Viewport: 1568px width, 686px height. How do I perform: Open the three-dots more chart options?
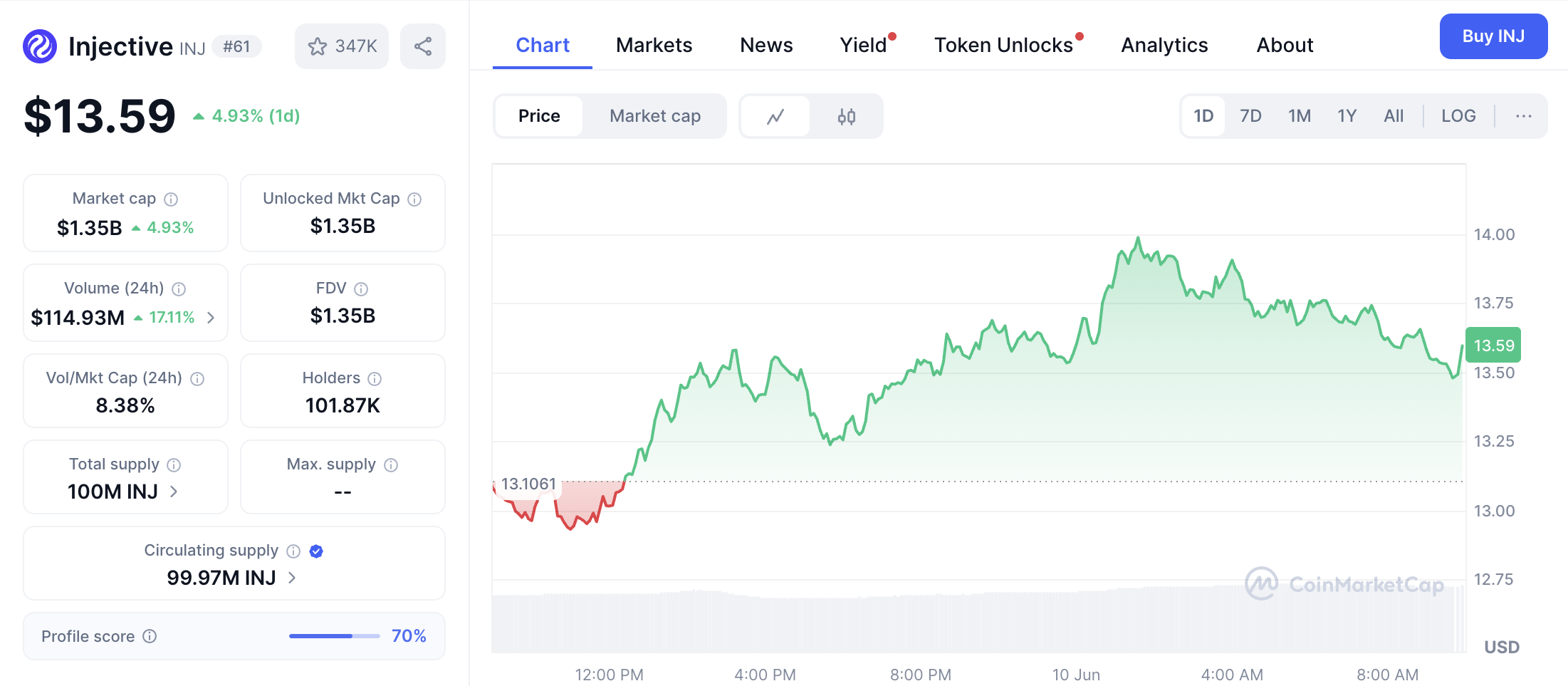coord(1524,116)
